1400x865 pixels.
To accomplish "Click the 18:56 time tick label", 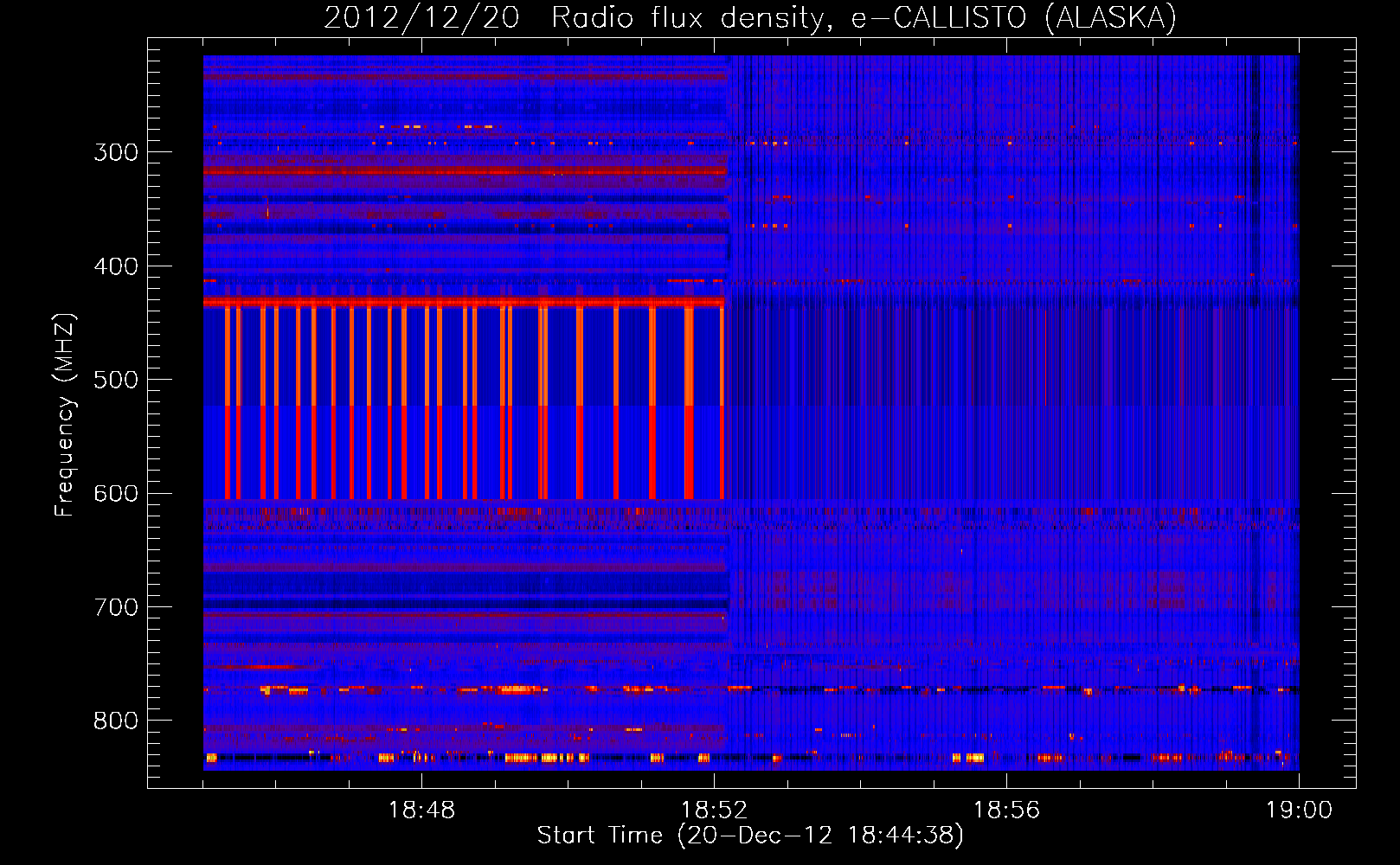I will (x=1006, y=811).
